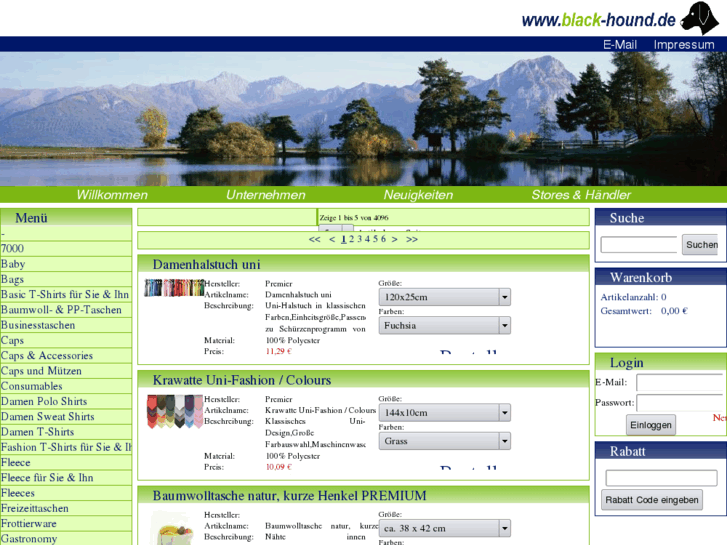The width and height of the screenshot is (727, 545).
Task: Open the www.black-hound.de homepage link
Action: click(x=599, y=20)
